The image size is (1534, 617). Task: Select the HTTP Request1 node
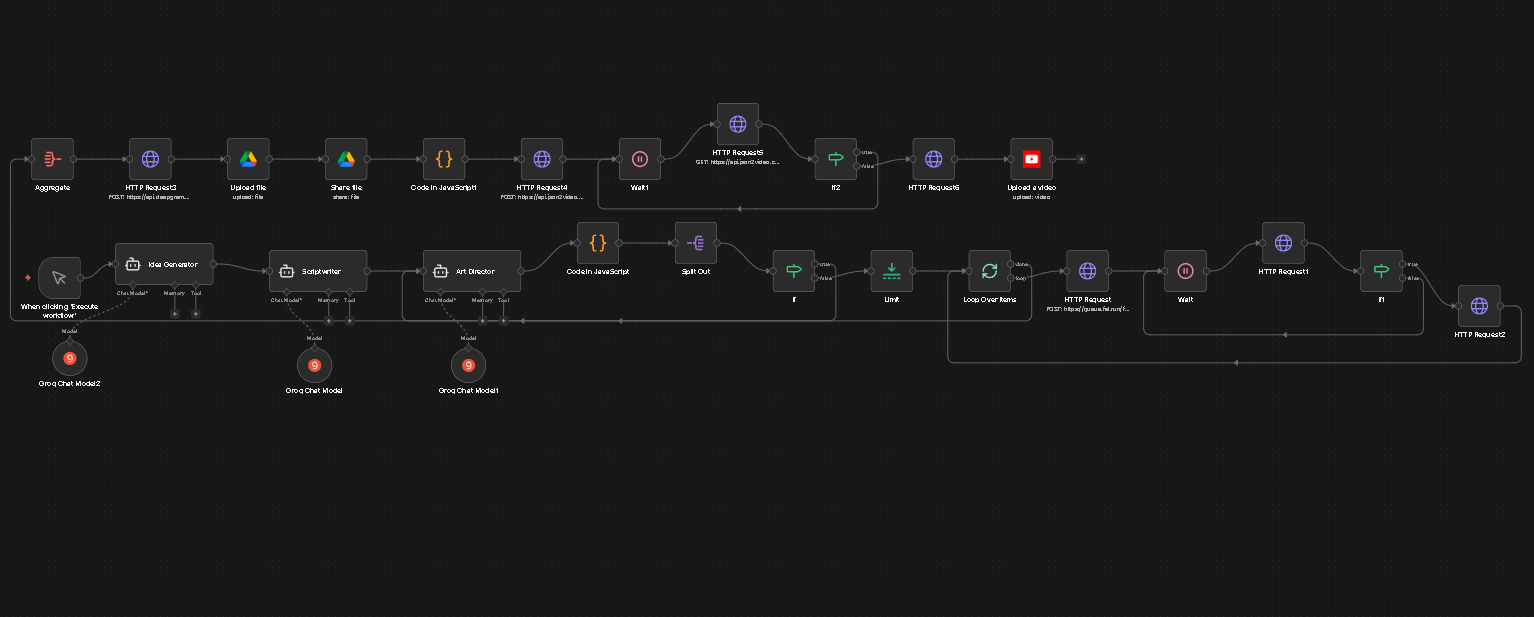pos(1284,243)
